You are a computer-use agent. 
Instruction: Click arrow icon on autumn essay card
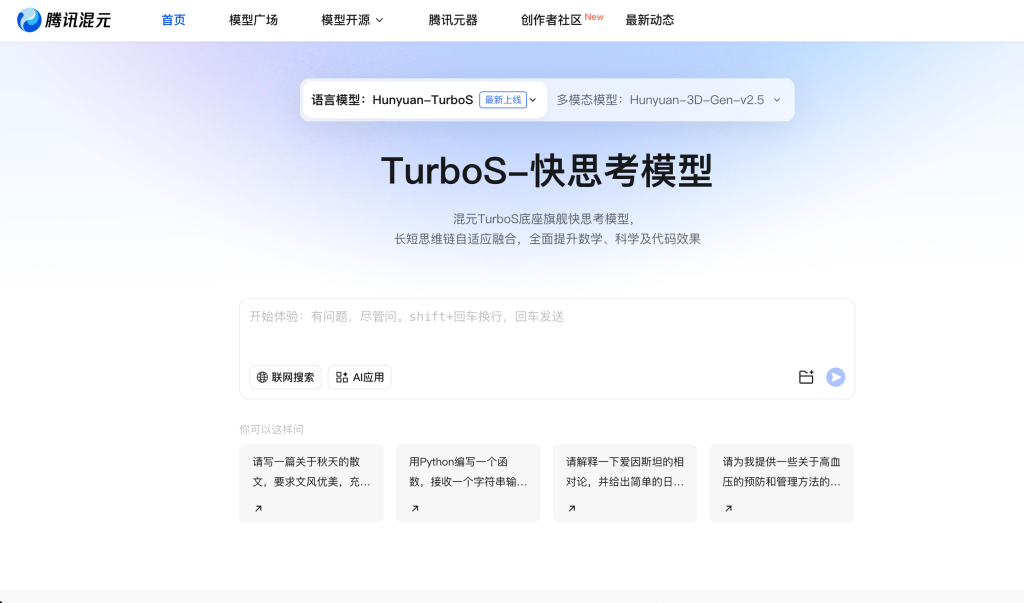[259, 508]
